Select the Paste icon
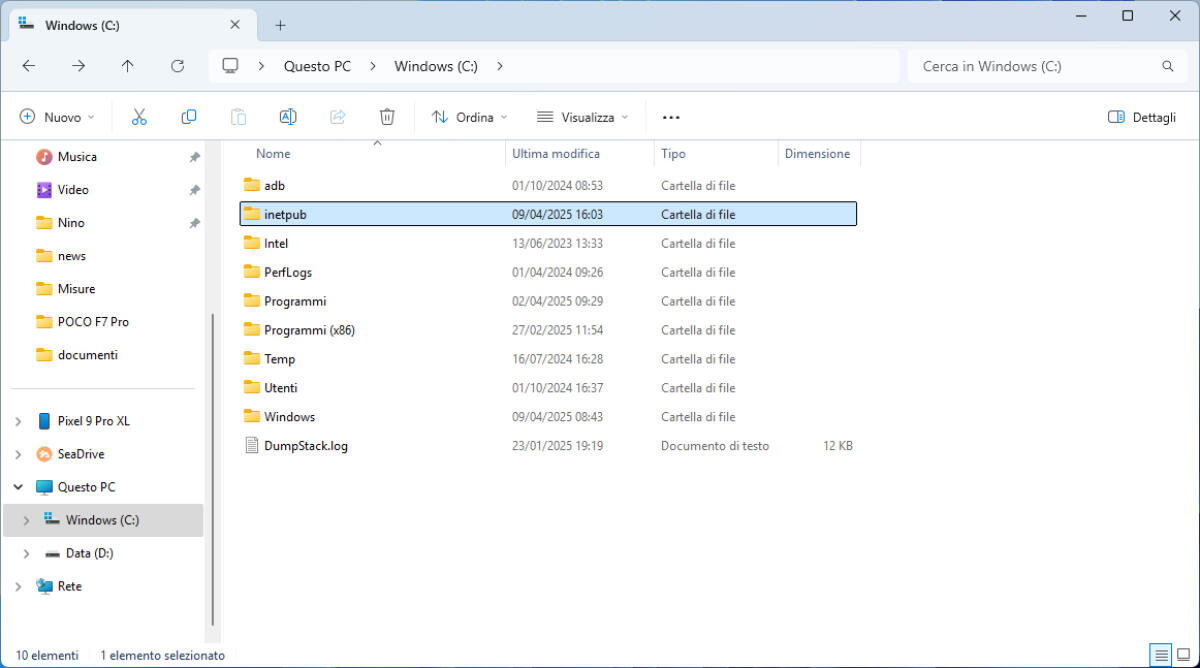The width and height of the screenshot is (1200, 668). [x=238, y=116]
